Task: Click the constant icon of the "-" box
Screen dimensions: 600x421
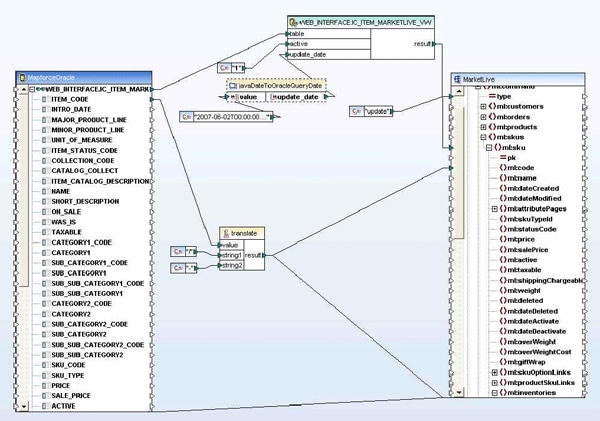Action: pos(178,268)
